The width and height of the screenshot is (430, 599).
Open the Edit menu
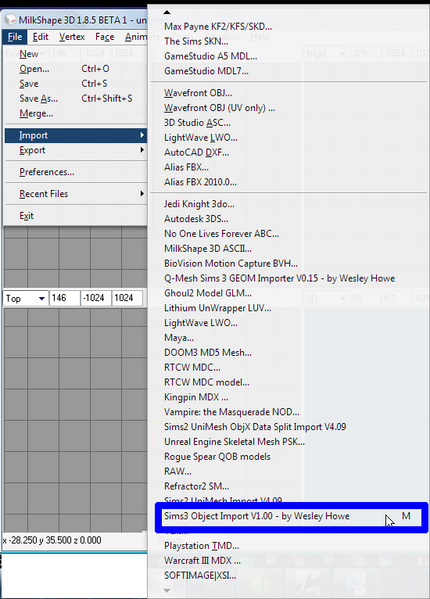[x=40, y=37]
